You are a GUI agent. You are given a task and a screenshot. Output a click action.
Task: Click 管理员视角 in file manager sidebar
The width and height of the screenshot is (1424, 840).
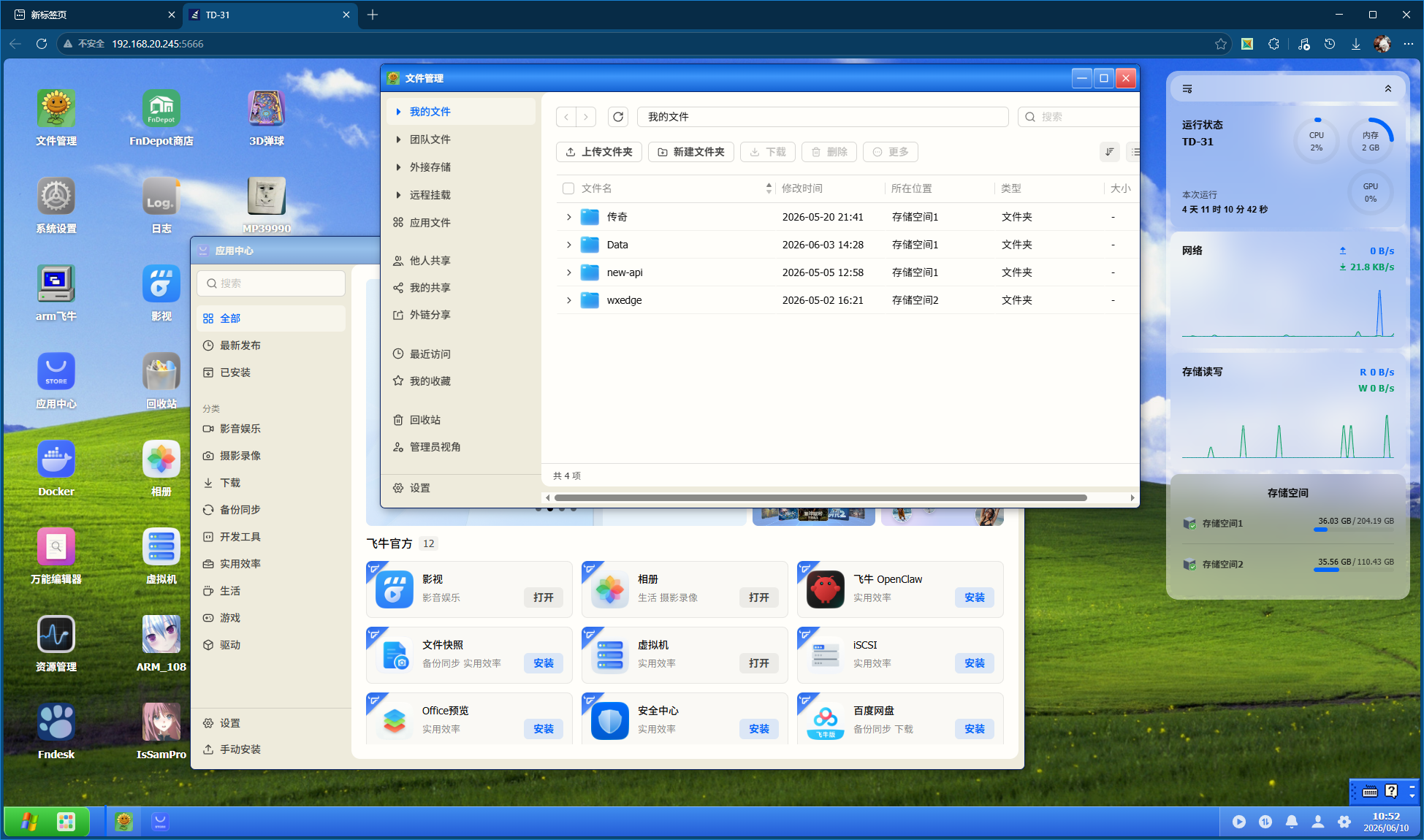461,447
